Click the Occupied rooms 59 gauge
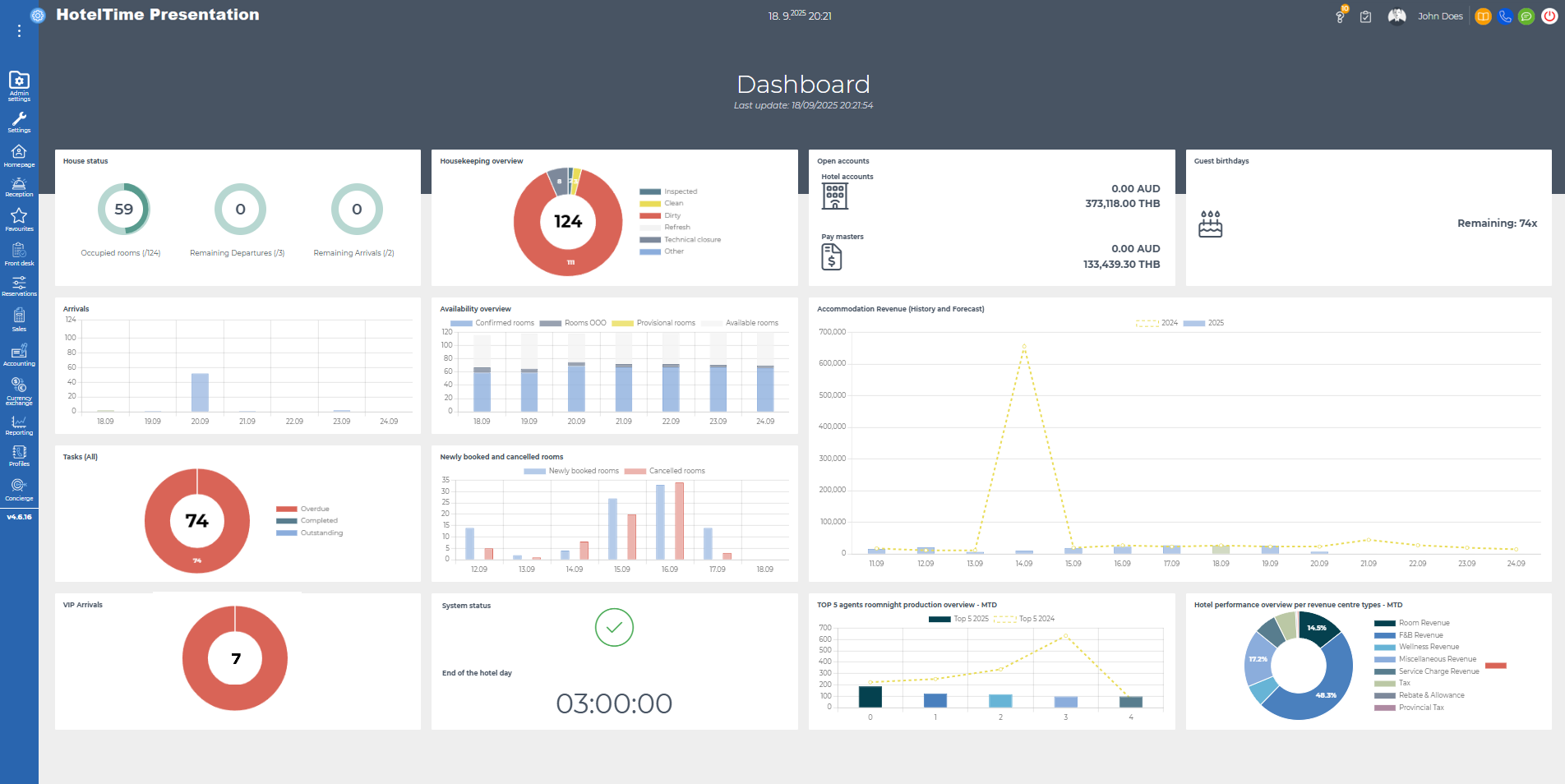1565x784 pixels. pyautogui.click(x=123, y=209)
